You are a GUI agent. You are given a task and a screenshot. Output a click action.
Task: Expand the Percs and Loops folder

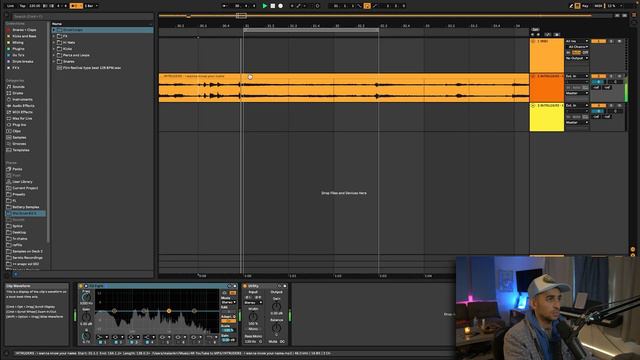click(54, 55)
